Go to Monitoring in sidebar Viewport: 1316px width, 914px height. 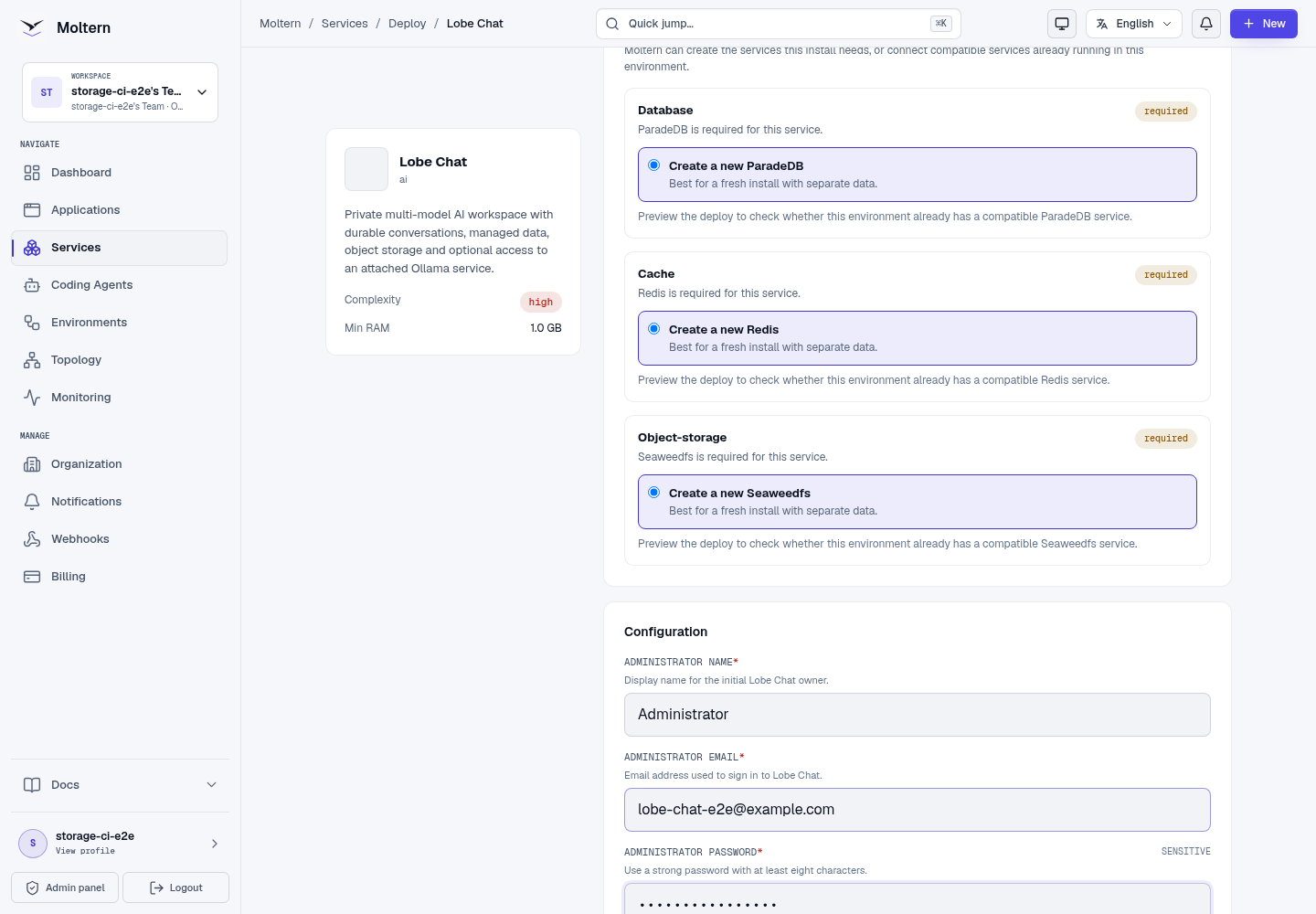coord(120,398)
